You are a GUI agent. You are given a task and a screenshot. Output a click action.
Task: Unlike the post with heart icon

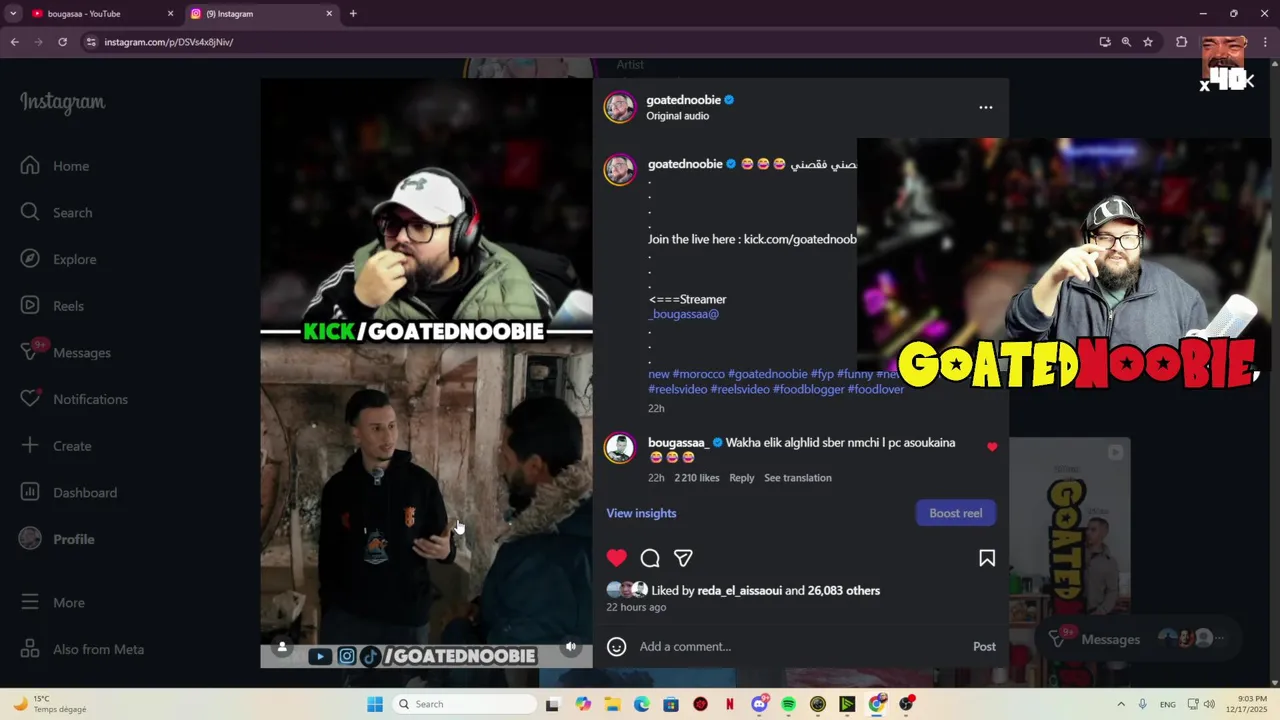tap(617, 558)
